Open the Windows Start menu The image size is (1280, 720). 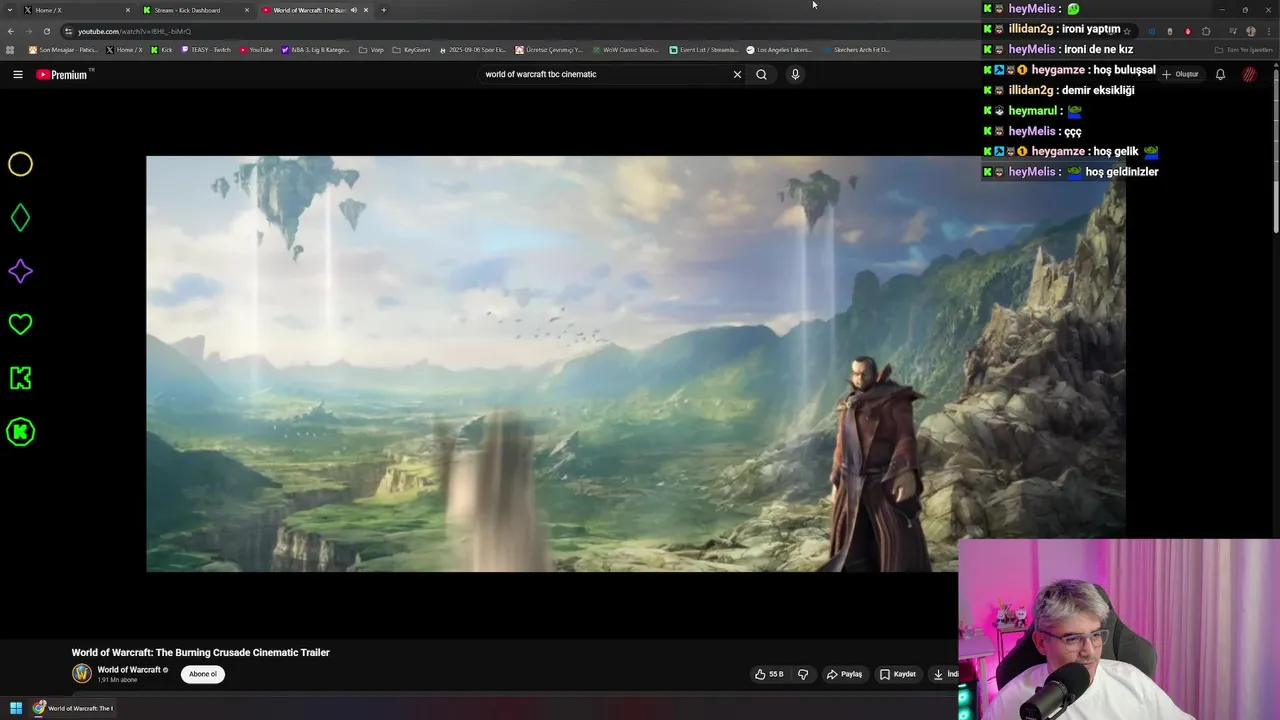[16, 708]
